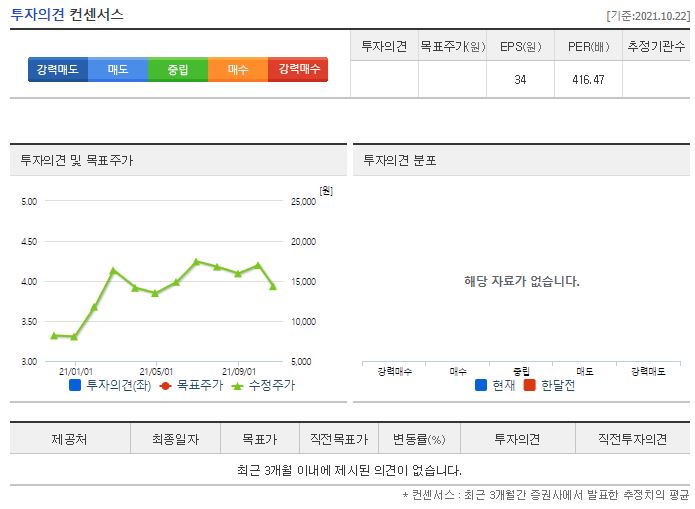
Task: Click the red 강력매수 rating segment
Action: [x=298, y=70]
